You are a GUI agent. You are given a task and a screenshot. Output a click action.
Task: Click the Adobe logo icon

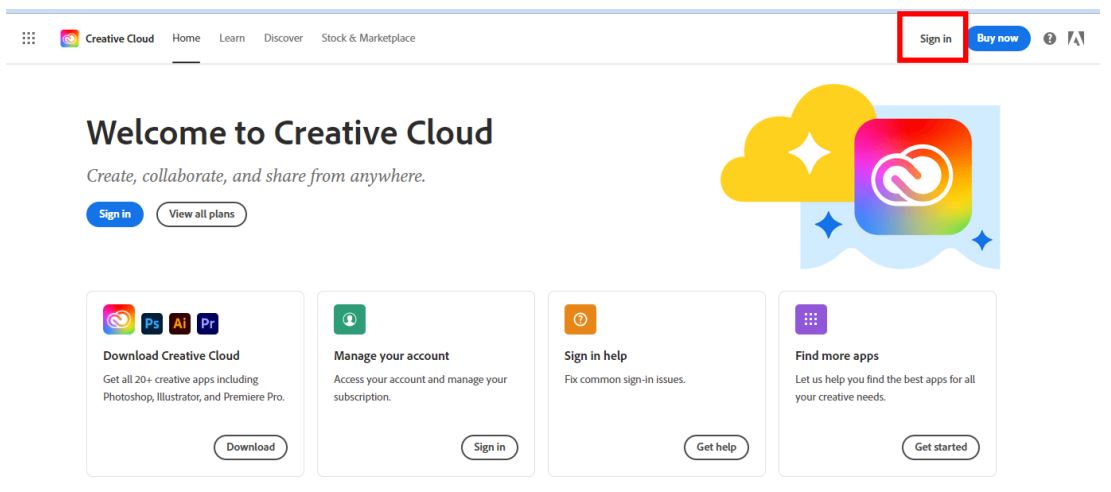coord(1076,39)
